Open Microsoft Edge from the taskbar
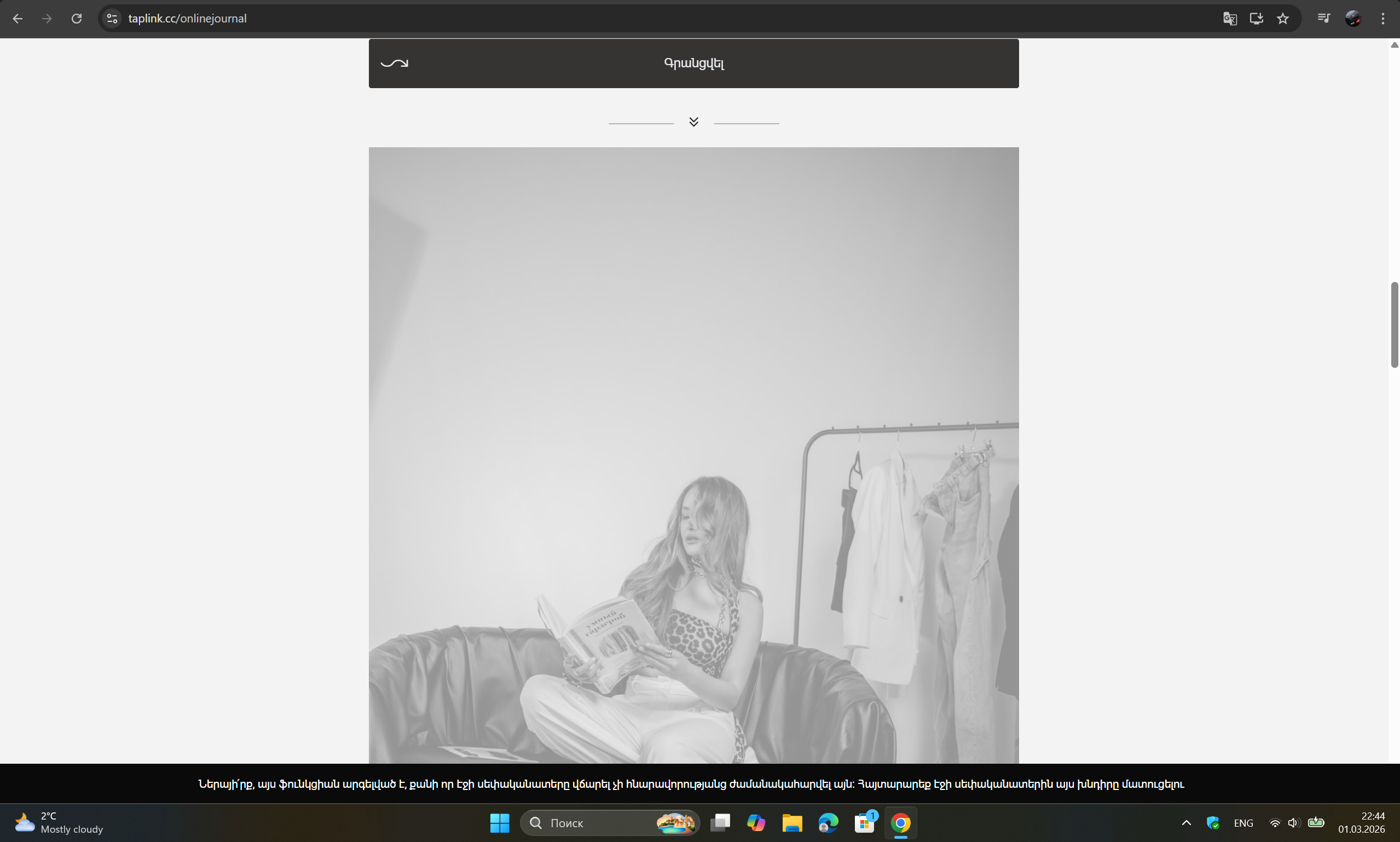Screen dimensions: 1400x842 [829, 823]
